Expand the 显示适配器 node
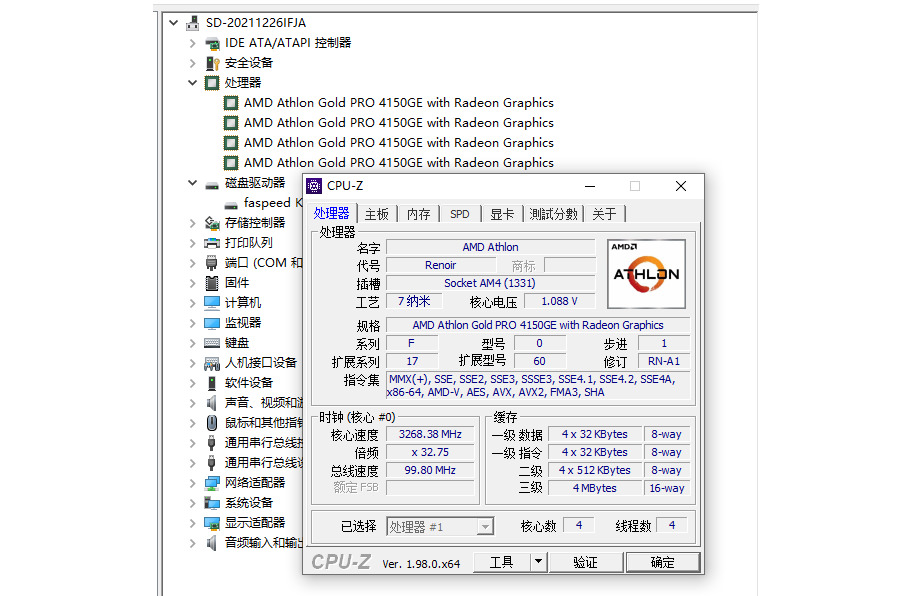The height and width of the screenshot is (596, 918). pyautogui.click(x=193, y=523)
